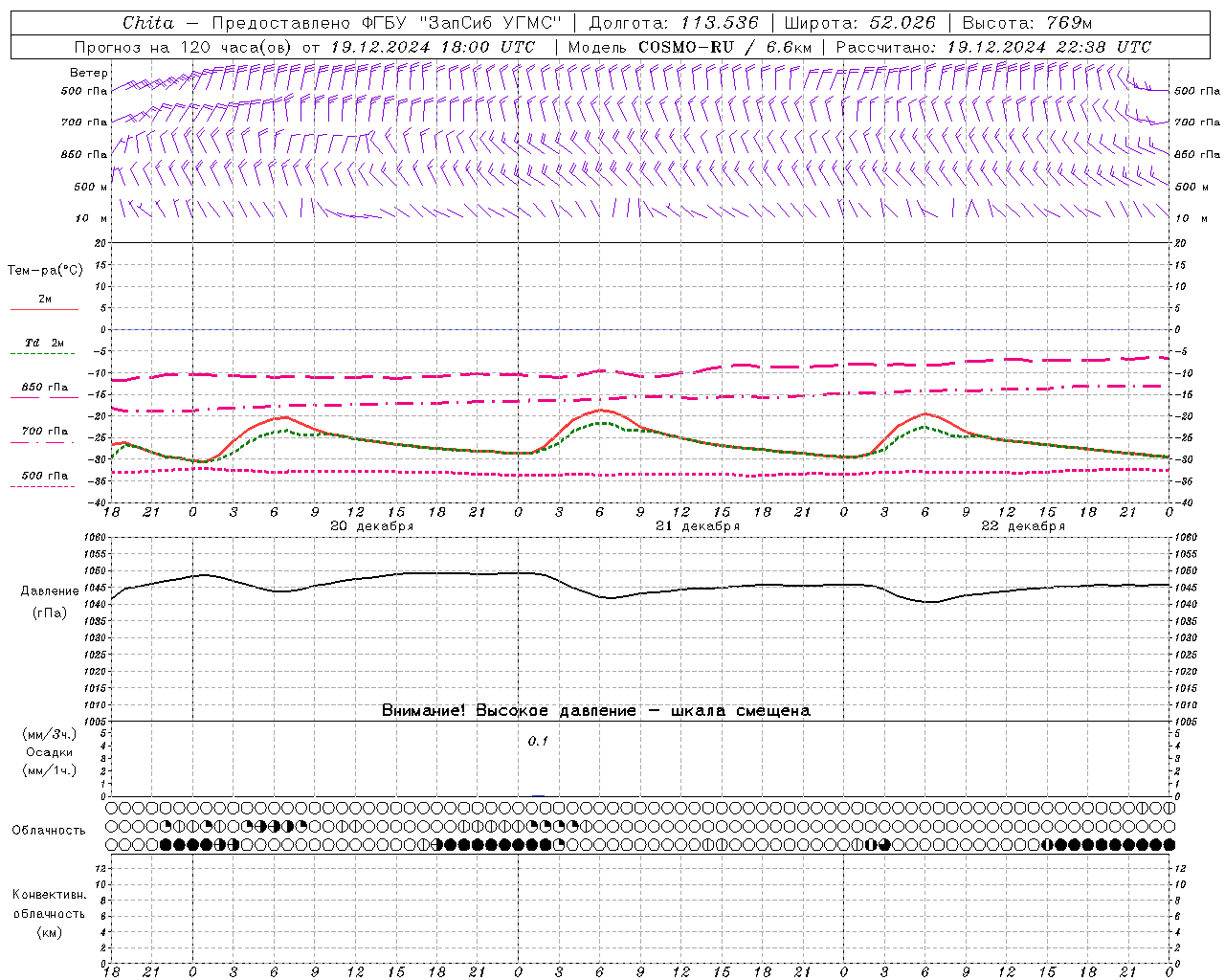The height and width of the screenshot is (980, 1225).
Task: Click the "Рассчитано: 19.12.2024 22:38 UTC" timestamp
Action: (x=993, y=47)
